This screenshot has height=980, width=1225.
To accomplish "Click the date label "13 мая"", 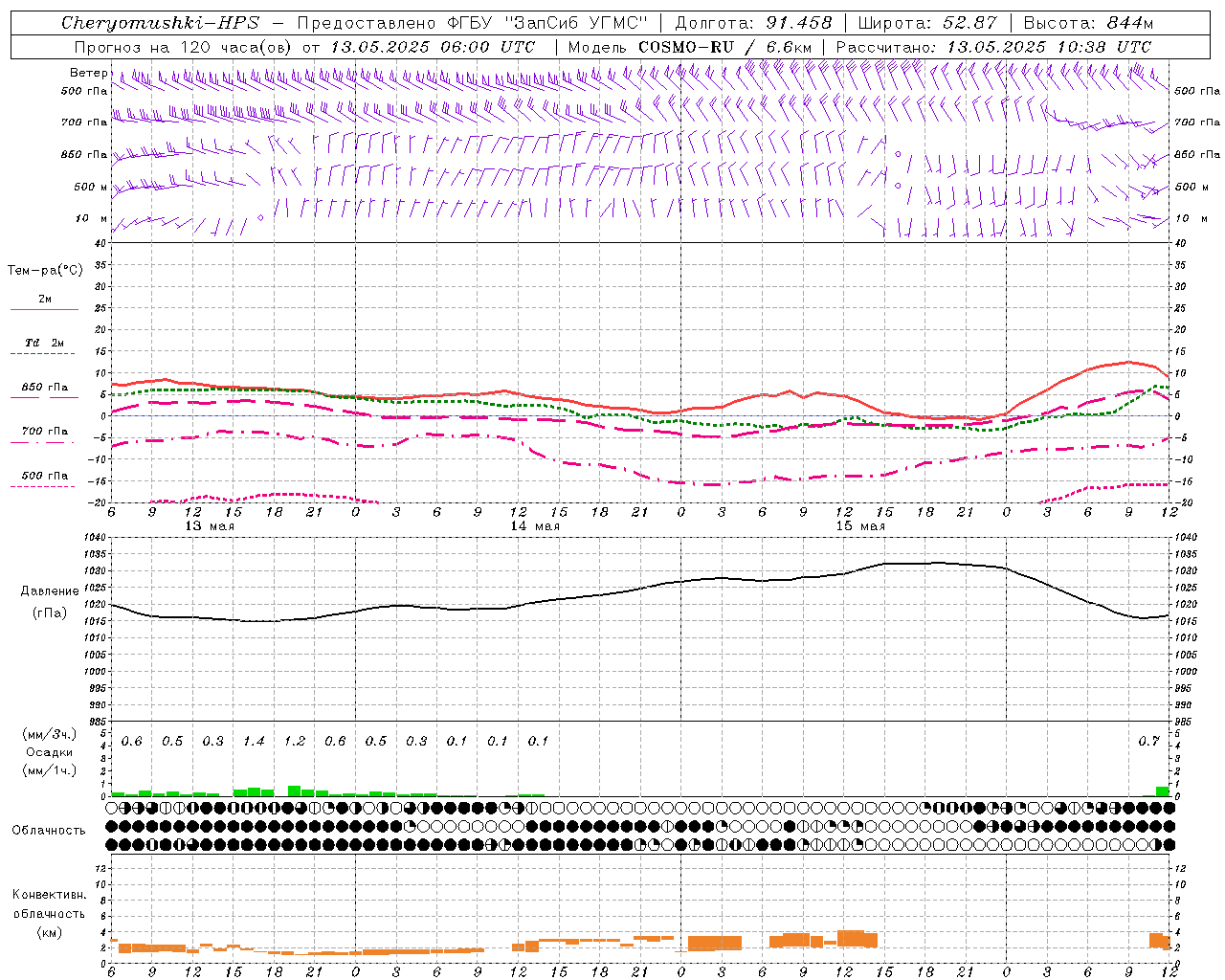I will 210,526.
